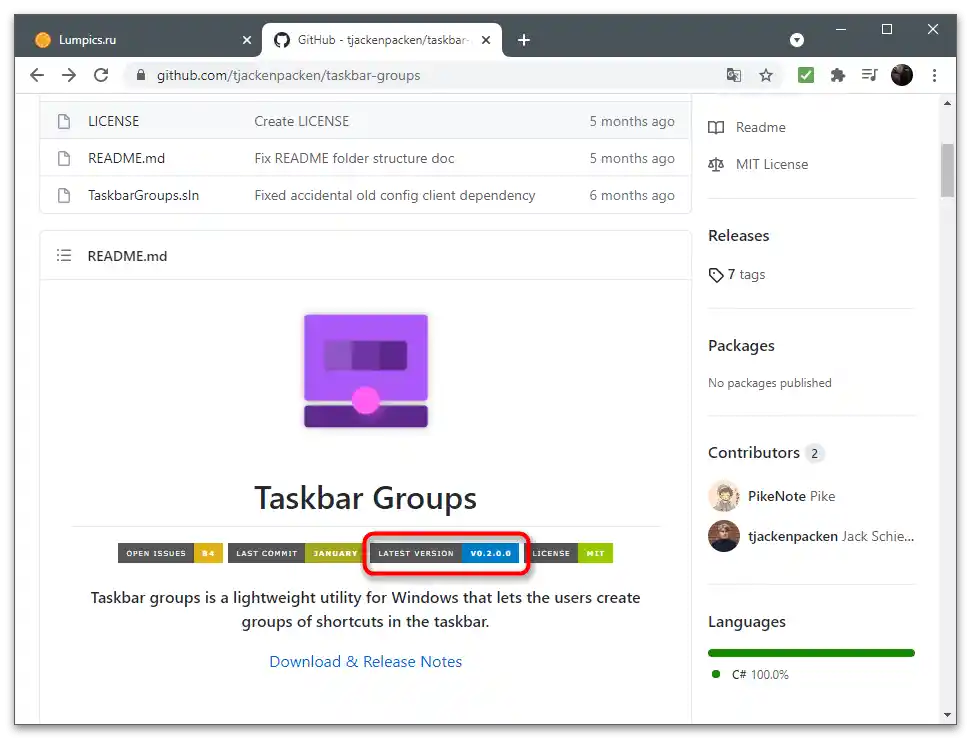Open the Contributors section heading
The width and height of the screenshot is (971, 739).
point(754,453)
